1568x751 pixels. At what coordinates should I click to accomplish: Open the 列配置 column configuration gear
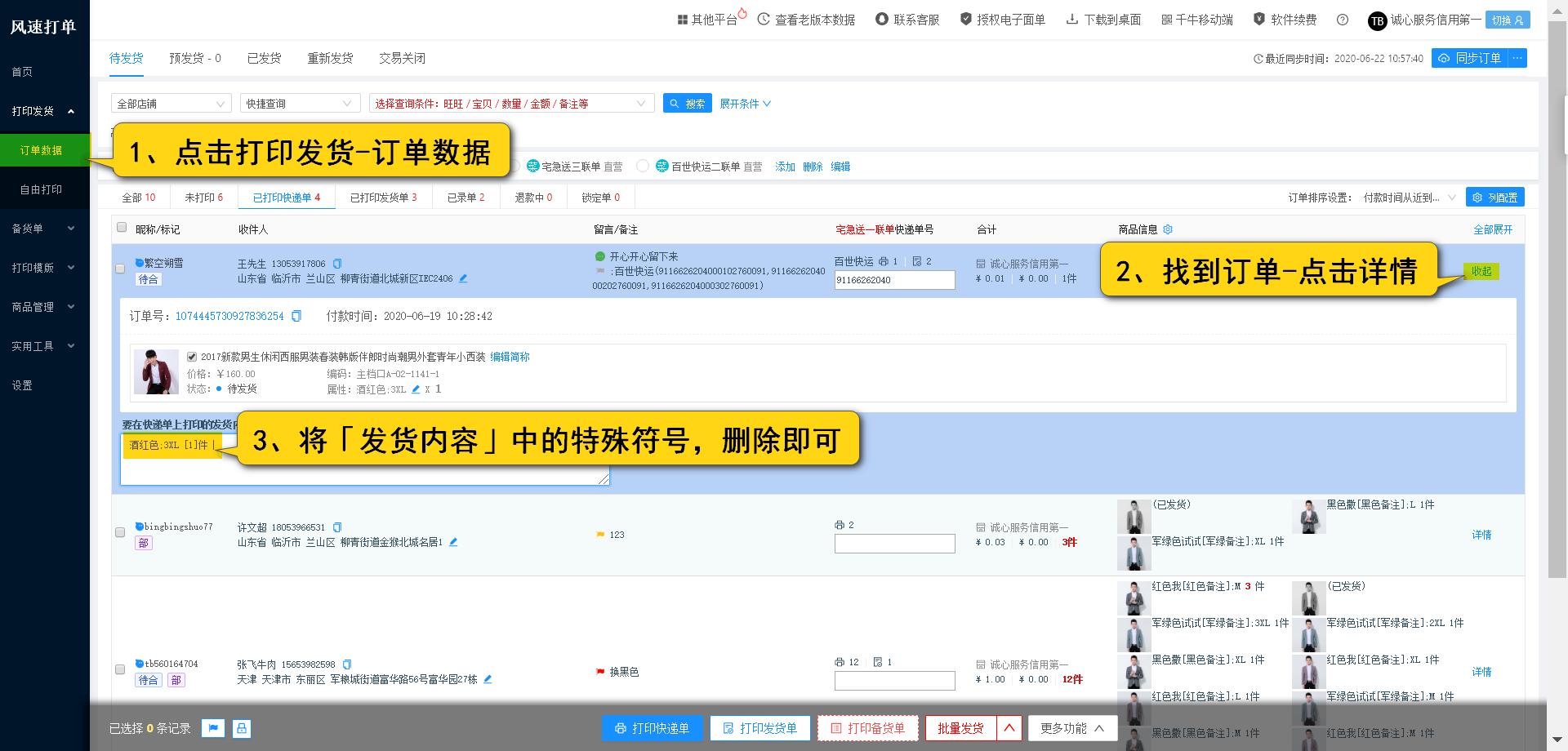pos(1494,197)
